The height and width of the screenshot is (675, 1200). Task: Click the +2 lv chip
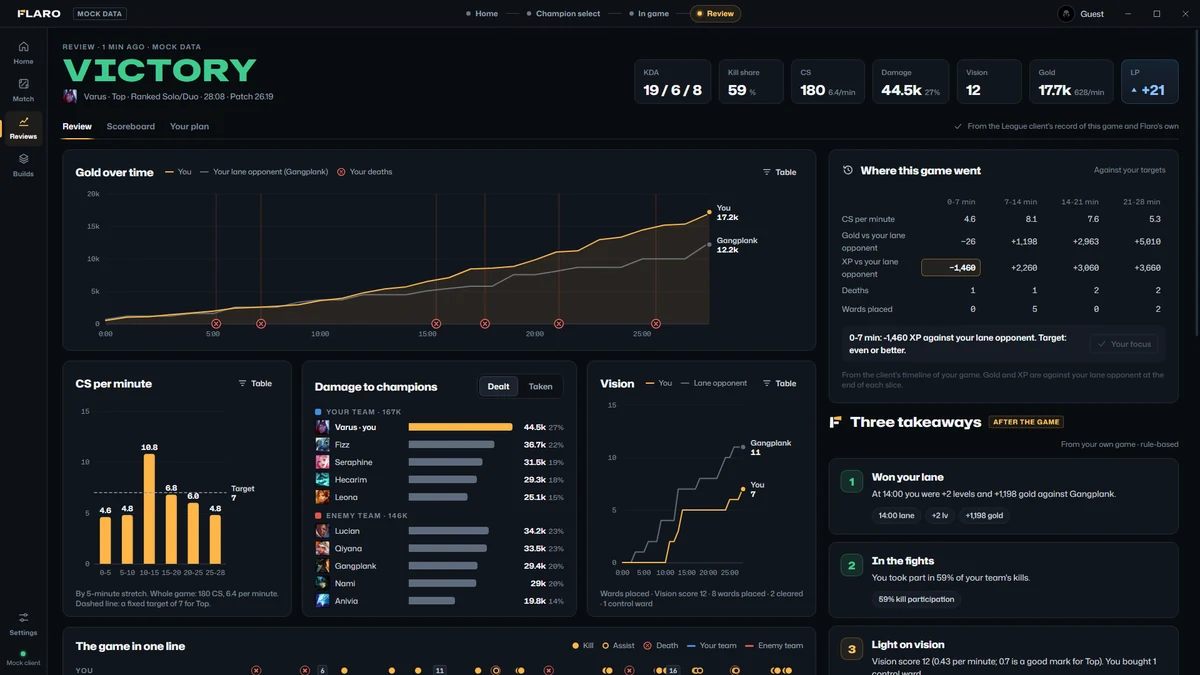[940, 516]
